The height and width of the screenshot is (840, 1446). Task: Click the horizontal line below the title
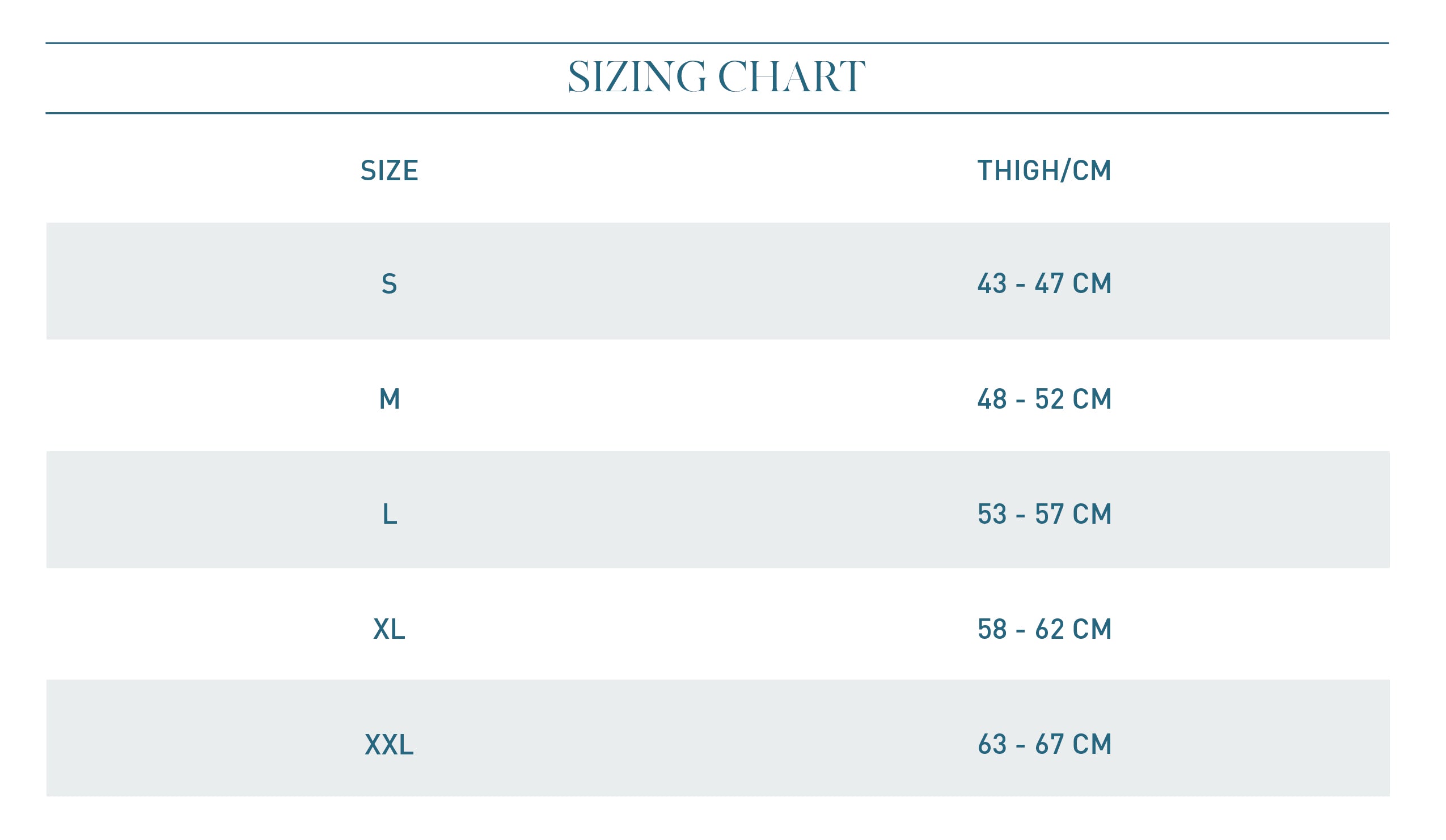point(717,113)
